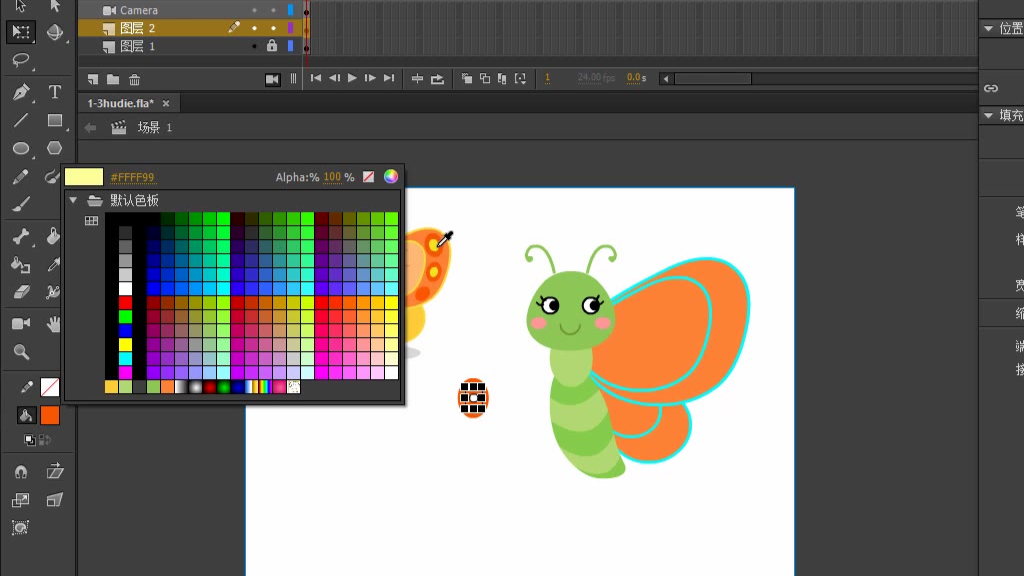Collapse the 位置 section in properties
Screen dimensions: 1024x576
[988, 29]
